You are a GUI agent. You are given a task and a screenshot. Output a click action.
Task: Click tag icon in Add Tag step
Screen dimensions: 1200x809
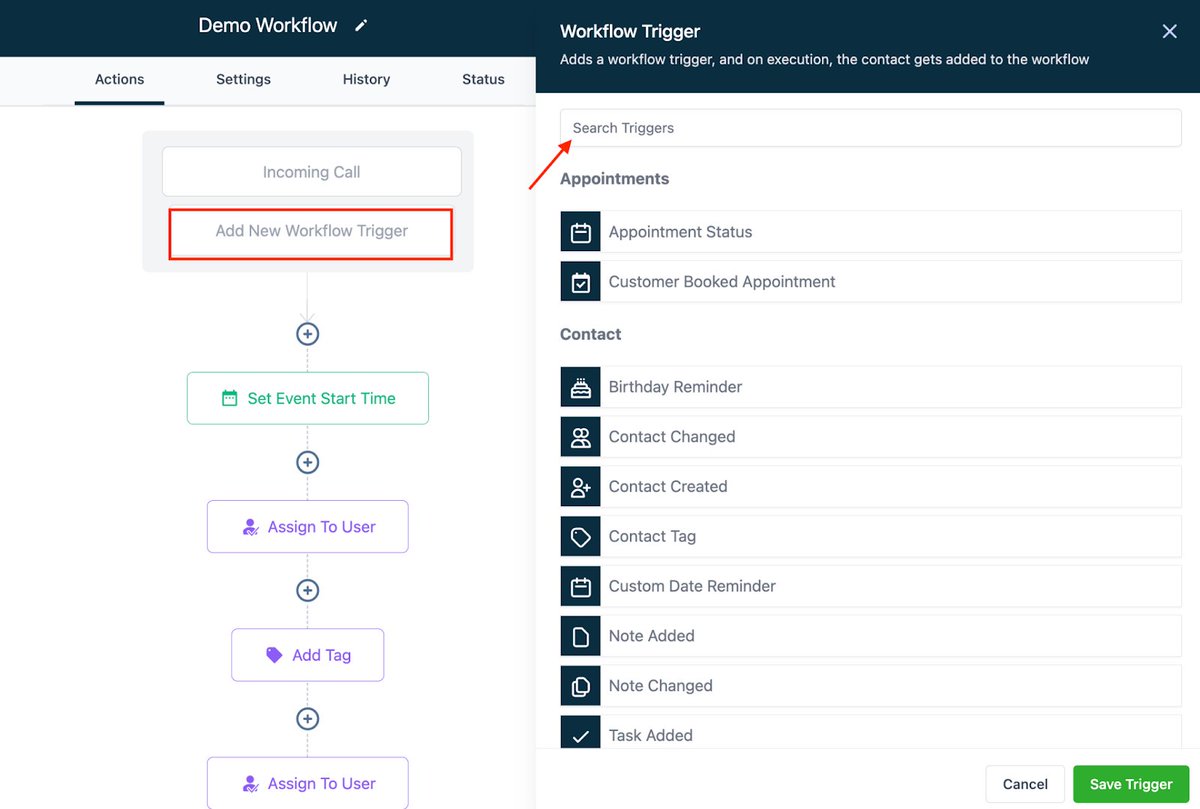click(274, 655)
